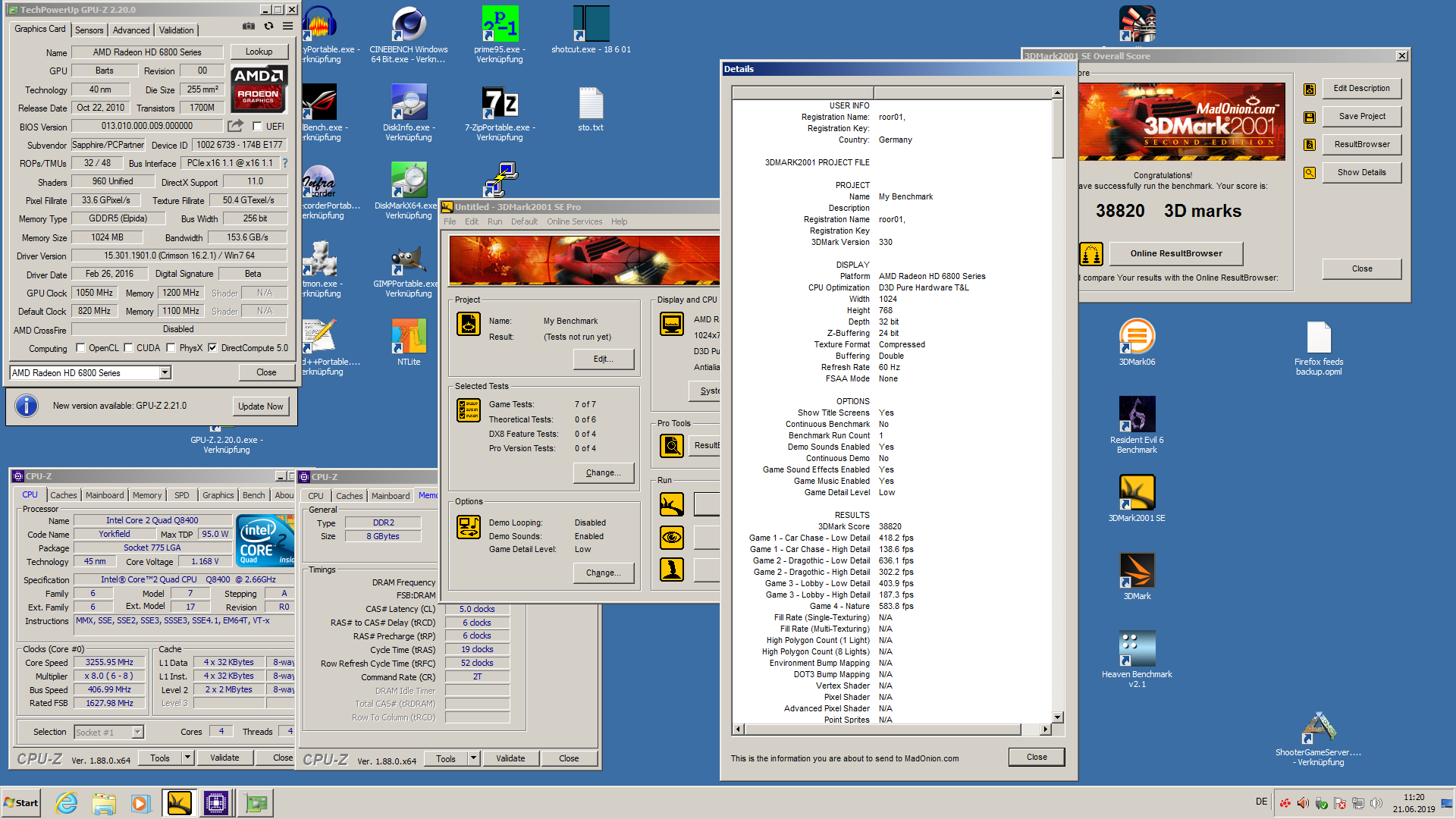The width and height of the screenshot is (1456, 819).
Task: Click the Details vertical scrollbar up arrow
Action: [1058, 93]
